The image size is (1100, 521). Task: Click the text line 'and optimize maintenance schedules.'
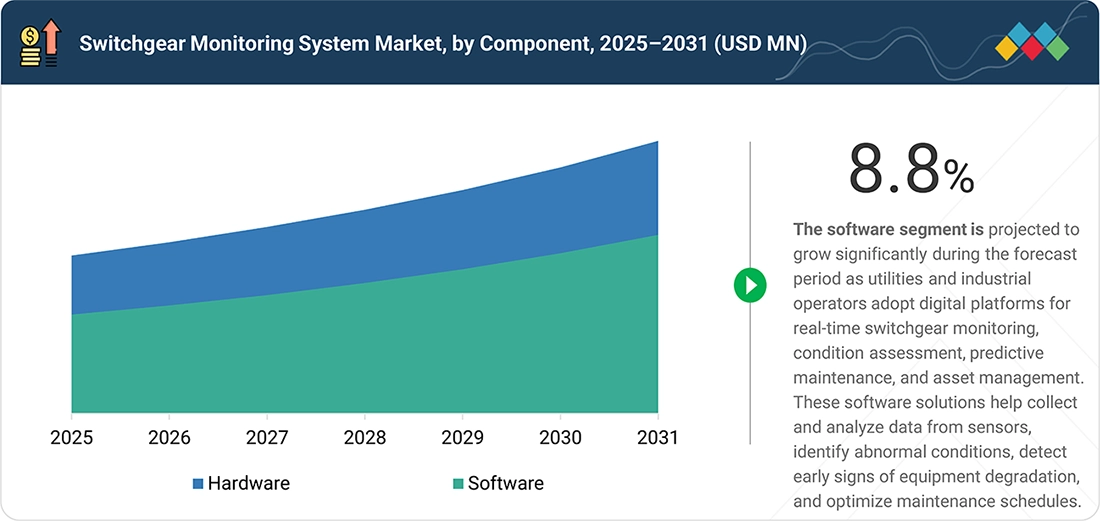937,501
